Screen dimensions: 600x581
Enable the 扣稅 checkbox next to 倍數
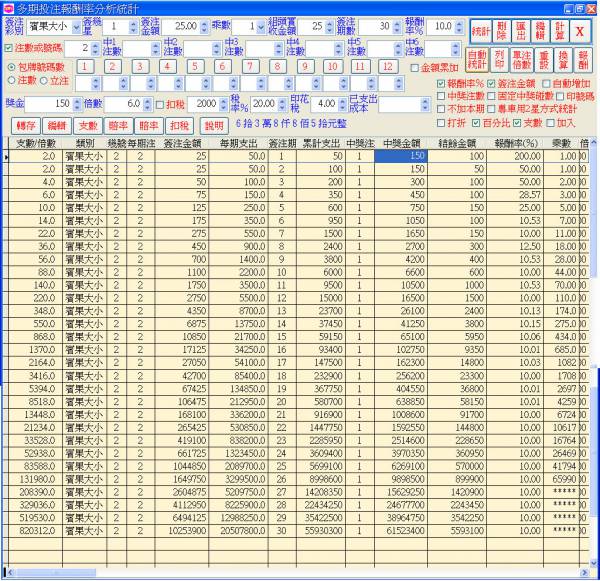(160, 104)
